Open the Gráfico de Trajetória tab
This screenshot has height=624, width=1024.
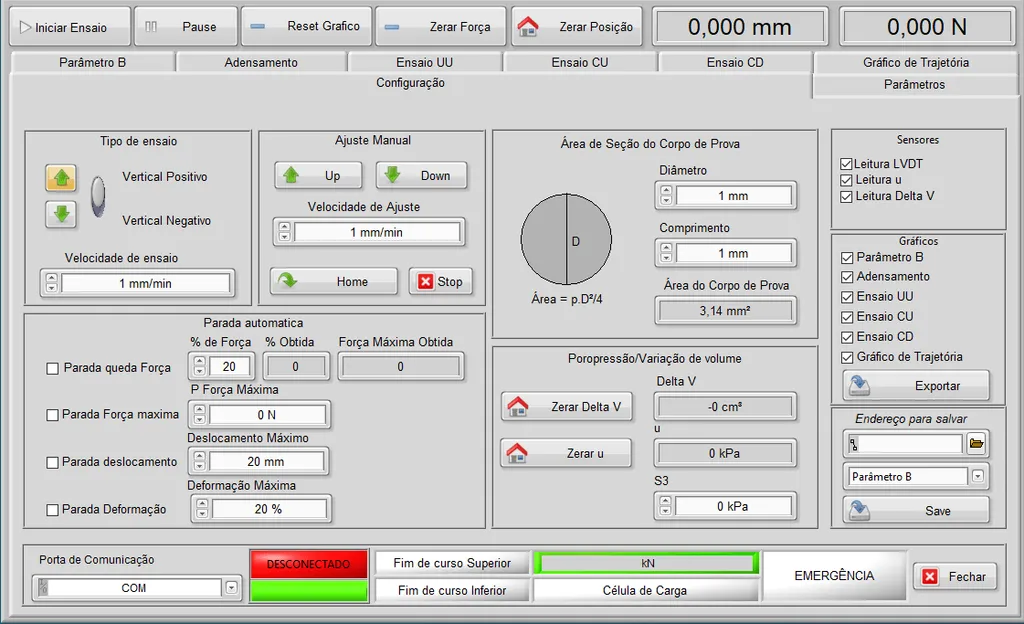(x=916, y=63)
